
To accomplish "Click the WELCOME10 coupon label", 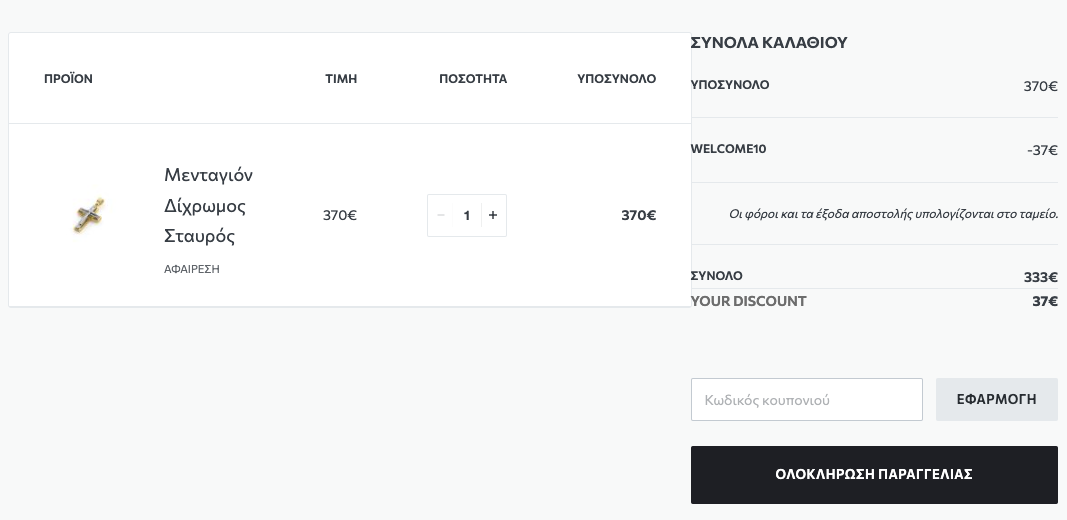I will pos(728,149).
